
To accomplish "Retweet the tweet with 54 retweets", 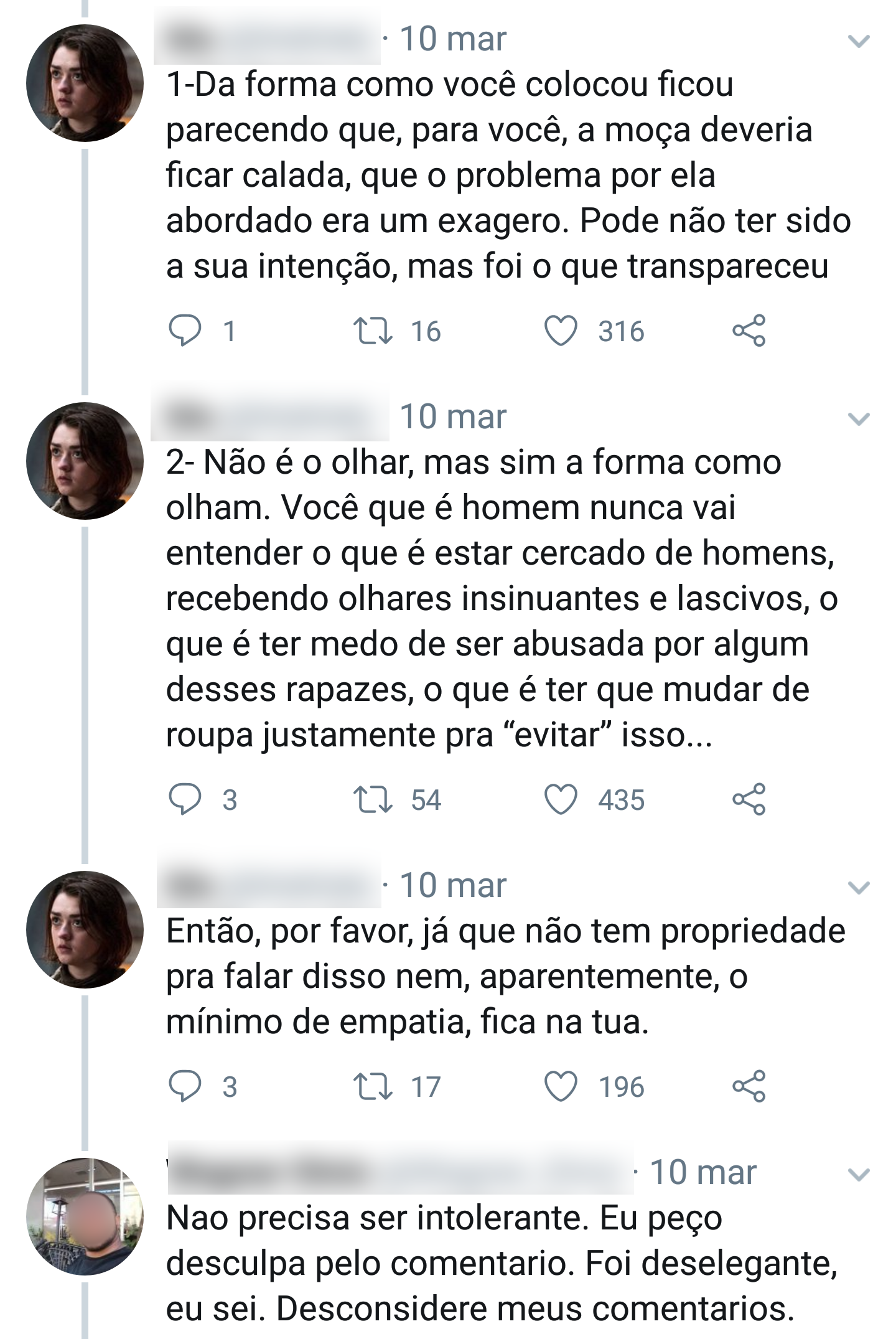I will [x=373, y=799].
